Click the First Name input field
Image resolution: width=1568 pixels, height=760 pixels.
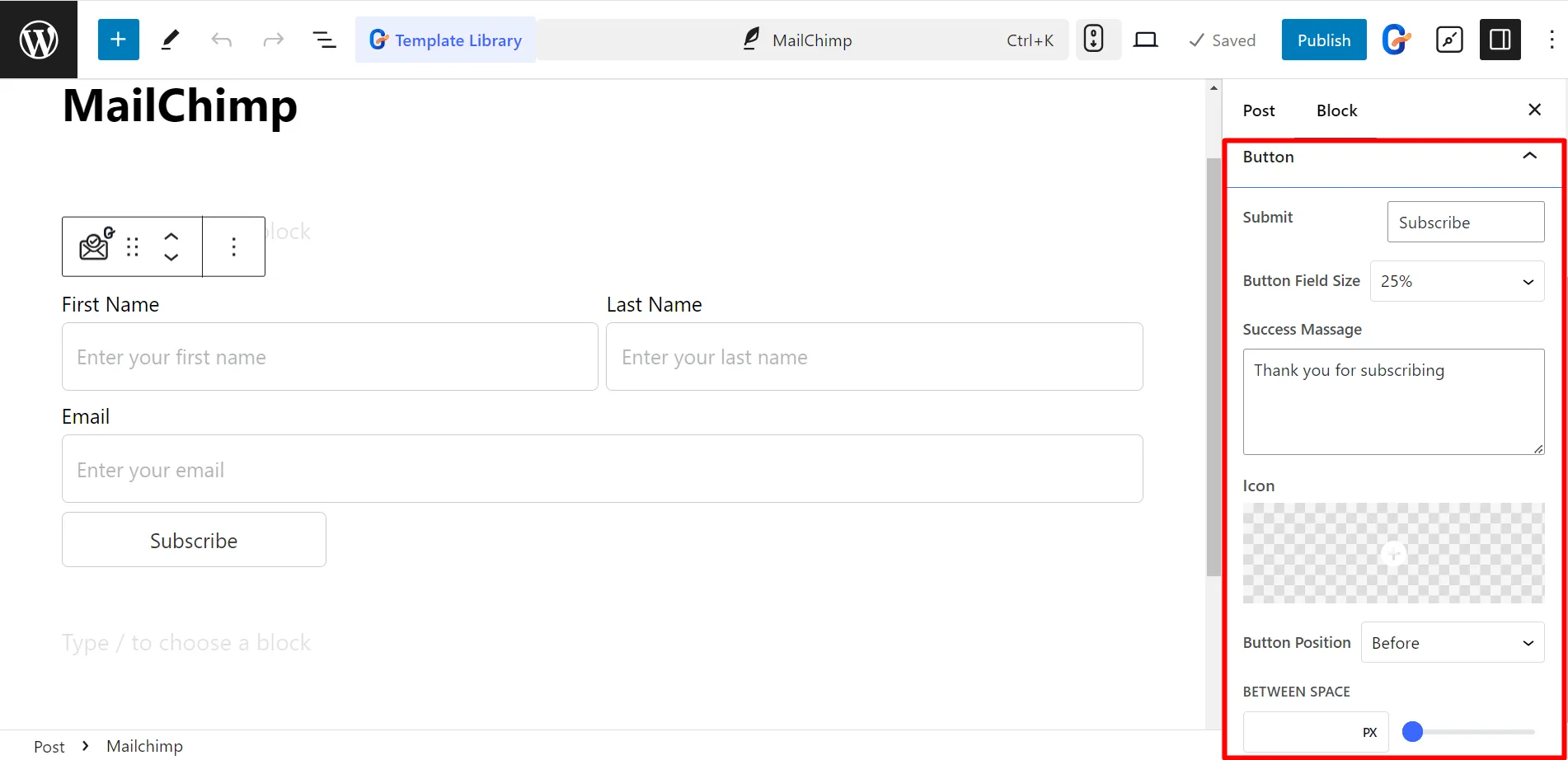(x=330, y=356)
